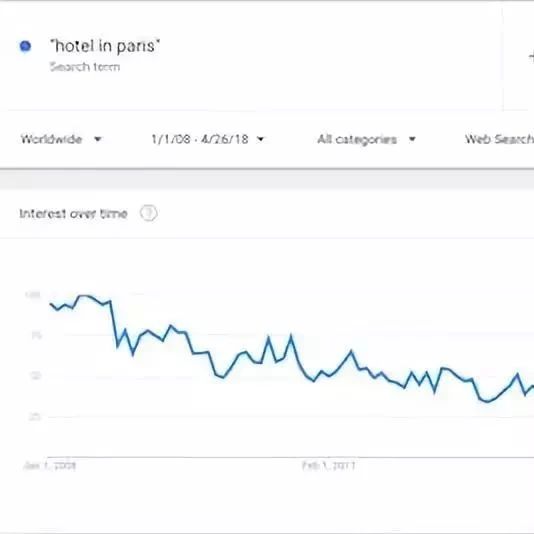Image resolution: width=534 pixels, height=534 pixels.
Task: Select the 'hotel in paris' search term box
Action: (252, 56)
